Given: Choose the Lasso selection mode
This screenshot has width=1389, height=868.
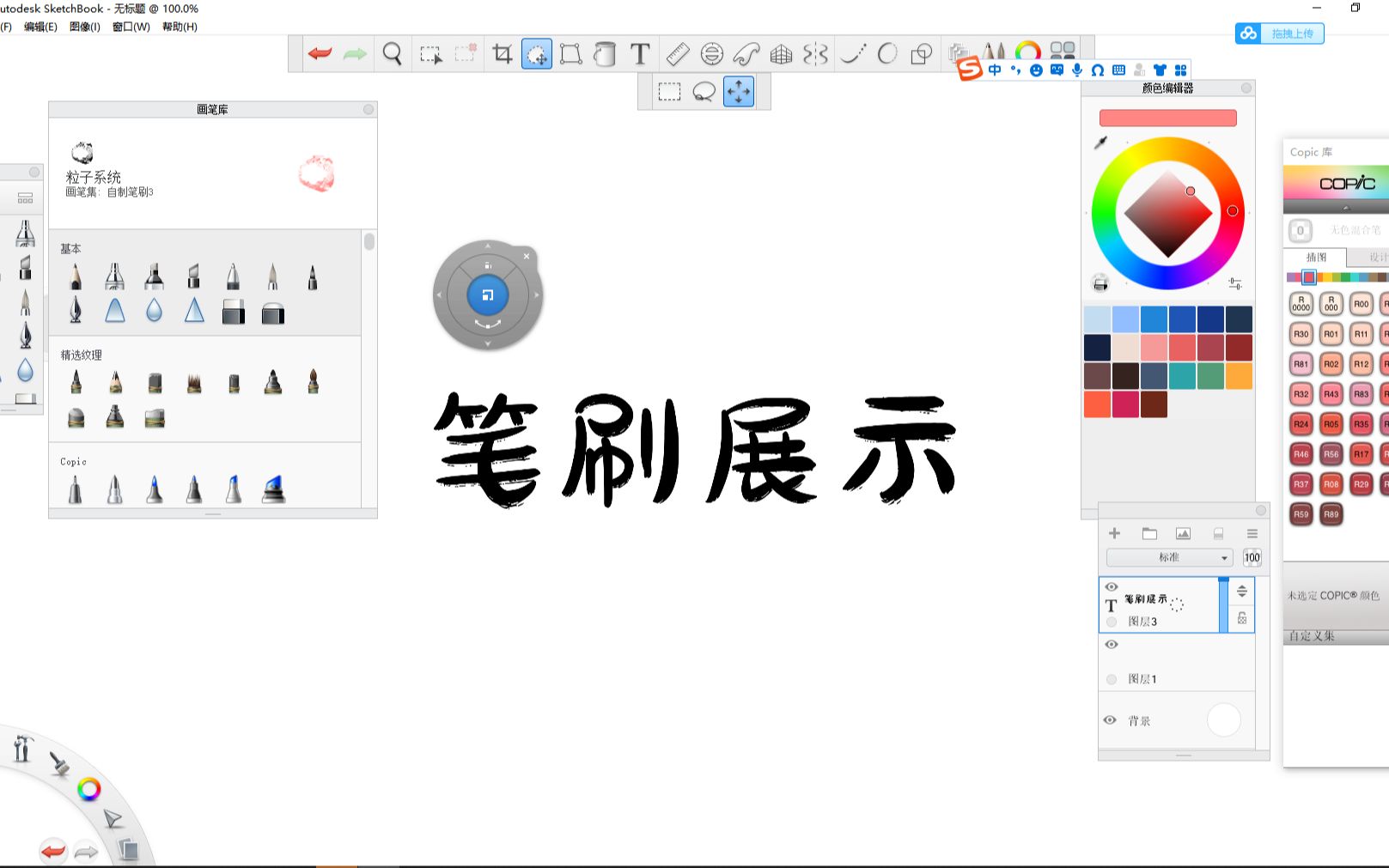Looking at the screenshot, I should pyautogui.click(x=705, y=92).
